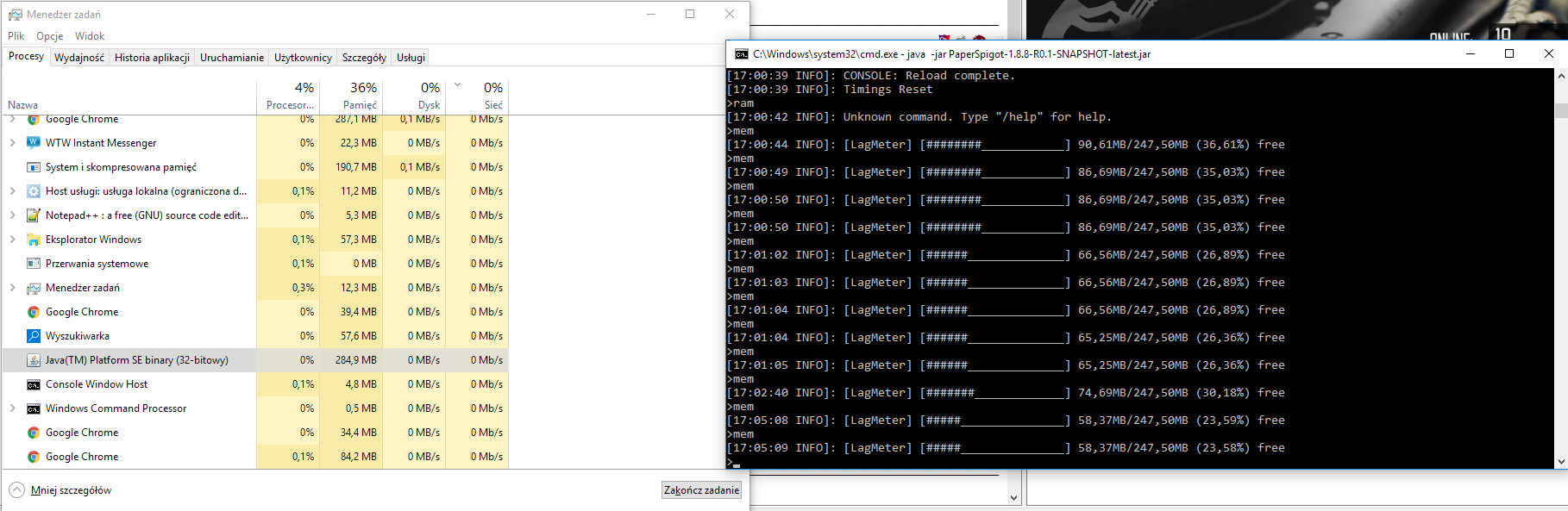Click the Przerwania systemowe process icon
1568x511 pixels.
[34, 264]
